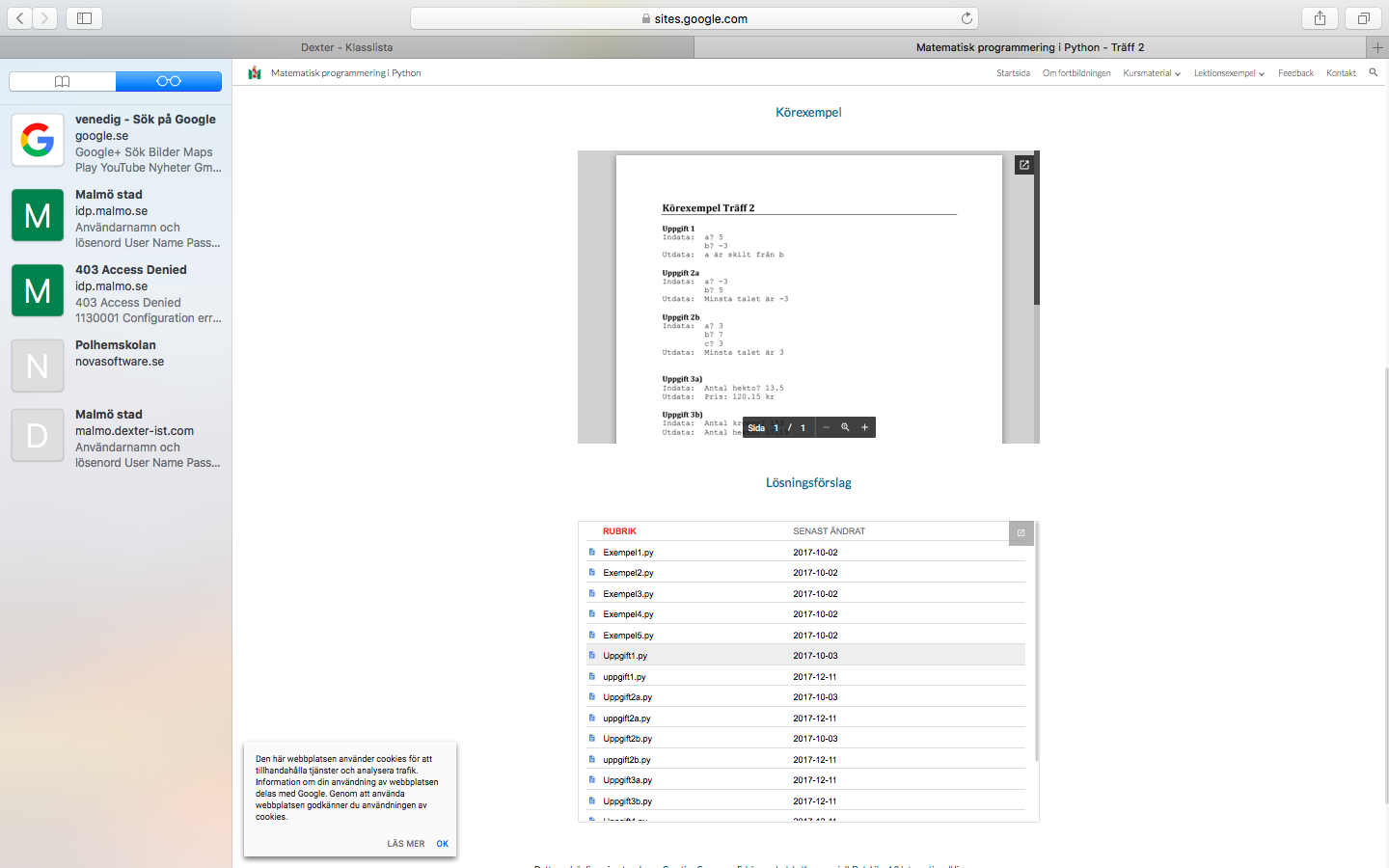Click the Safari back navigation arrow
1389x868 pixels.
click(19, 18)
